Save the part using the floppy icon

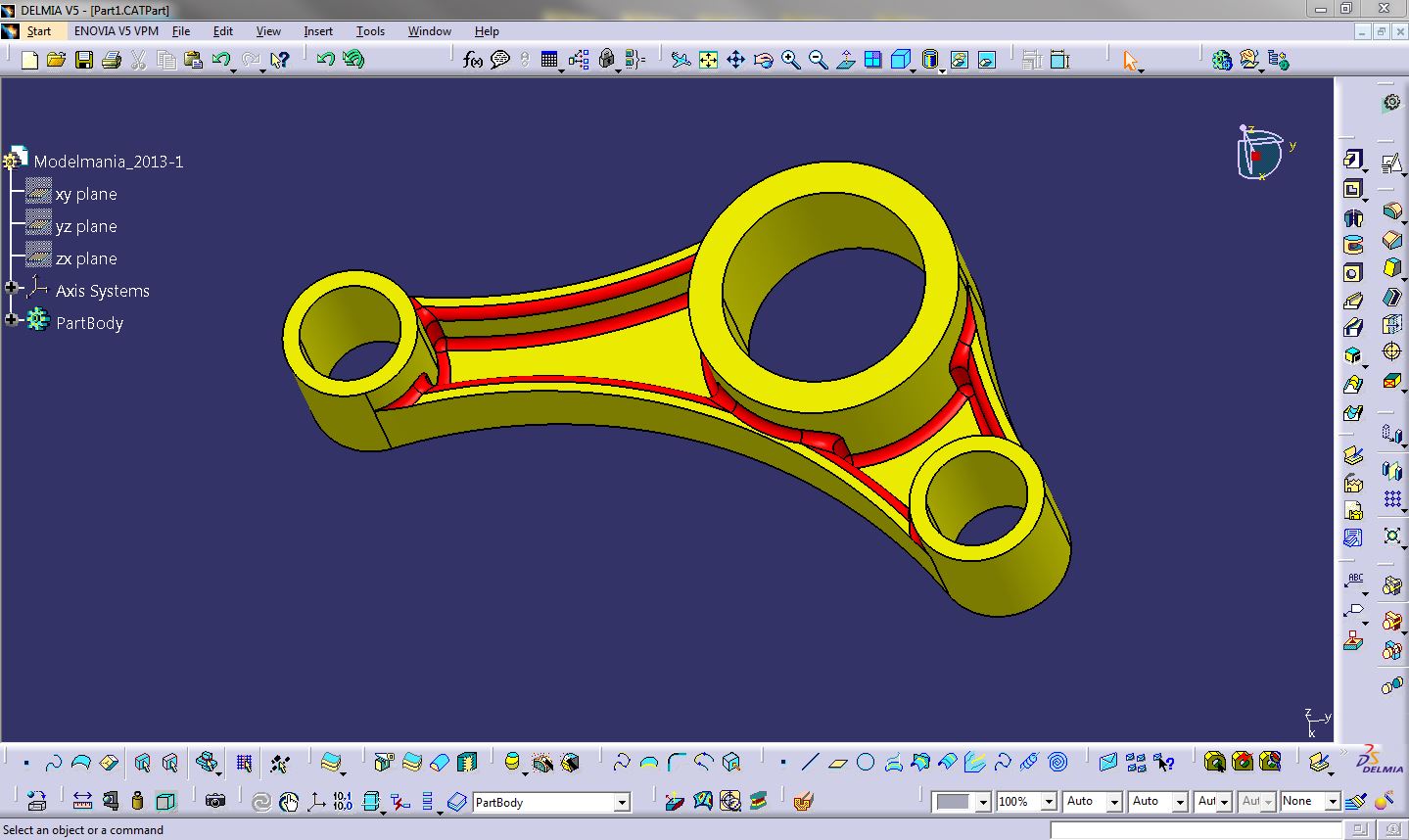click(84, 60)
